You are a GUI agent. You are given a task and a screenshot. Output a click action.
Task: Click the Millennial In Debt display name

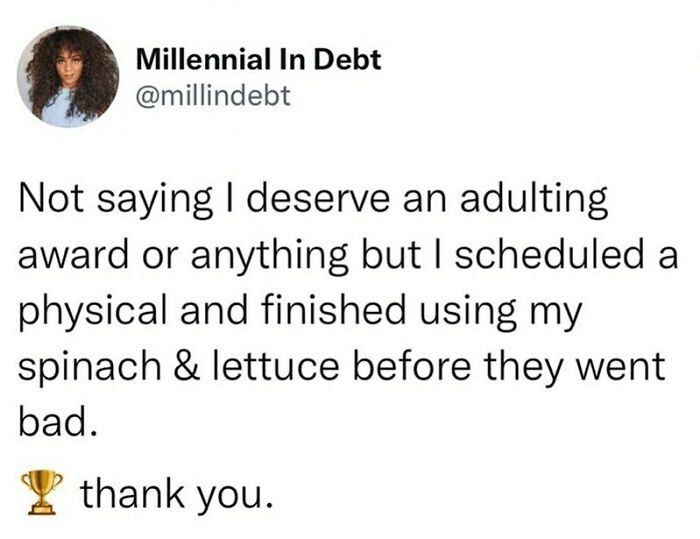(x=258, y=59)
